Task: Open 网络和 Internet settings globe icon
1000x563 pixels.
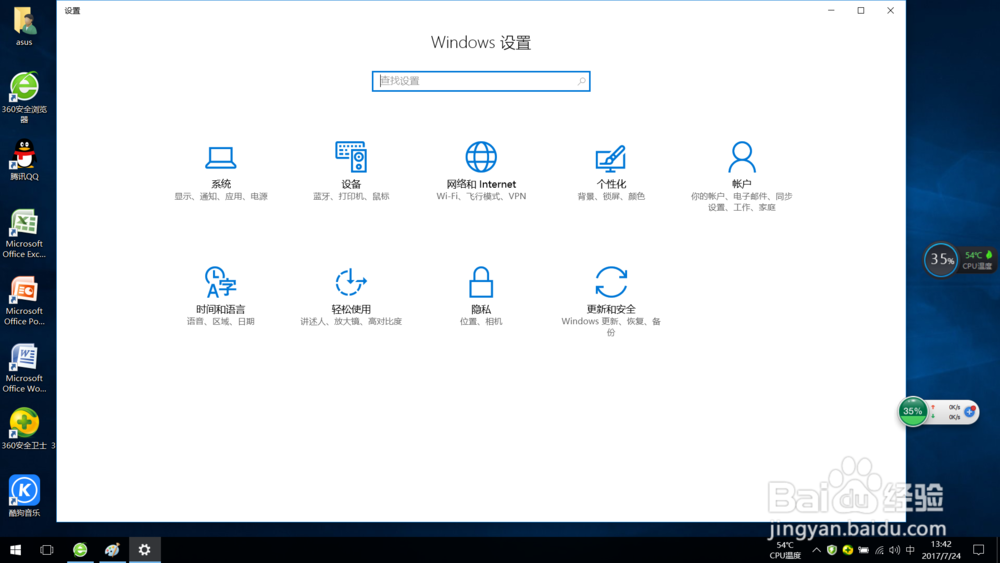Action: click(x=481, y=157)
